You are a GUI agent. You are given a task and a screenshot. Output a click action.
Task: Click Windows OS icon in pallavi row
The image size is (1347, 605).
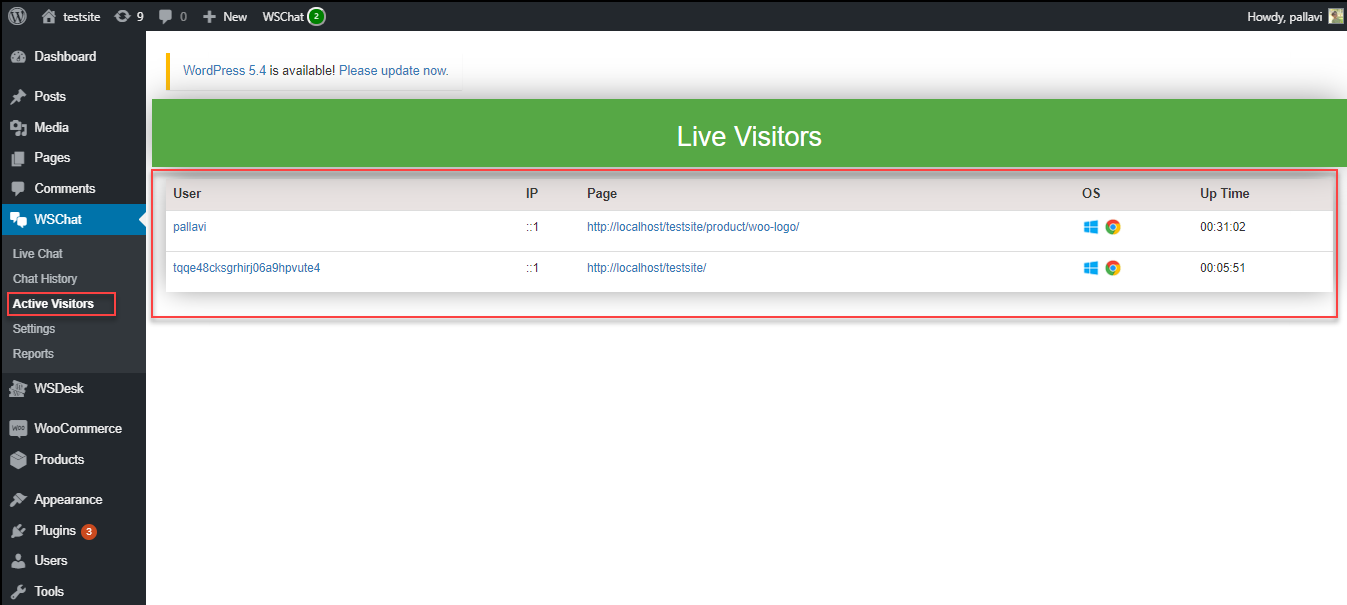click(x=1090, y=227)
